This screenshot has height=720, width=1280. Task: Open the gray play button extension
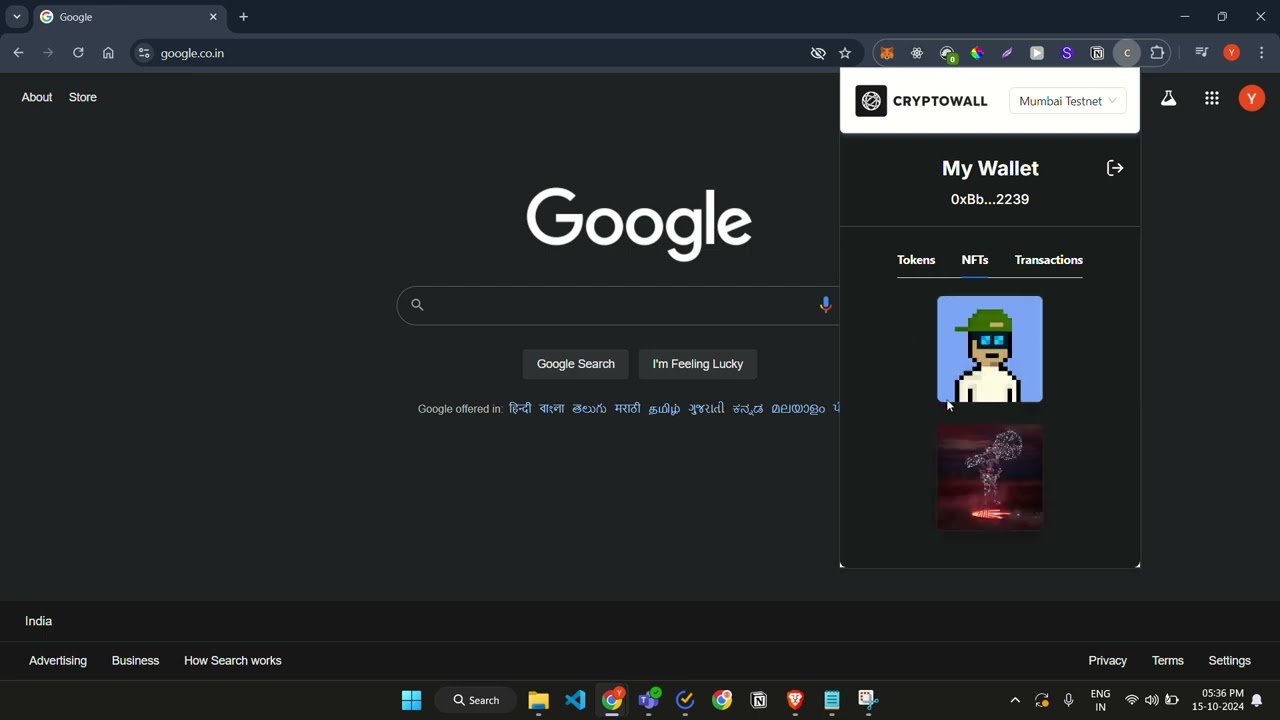(x=1037, y=54)
